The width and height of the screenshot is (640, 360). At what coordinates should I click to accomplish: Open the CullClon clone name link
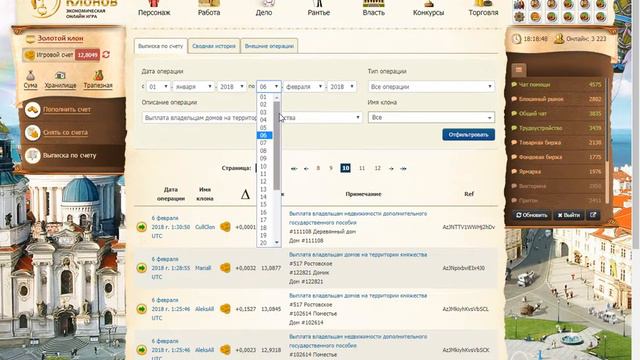[x=205, y=227]
